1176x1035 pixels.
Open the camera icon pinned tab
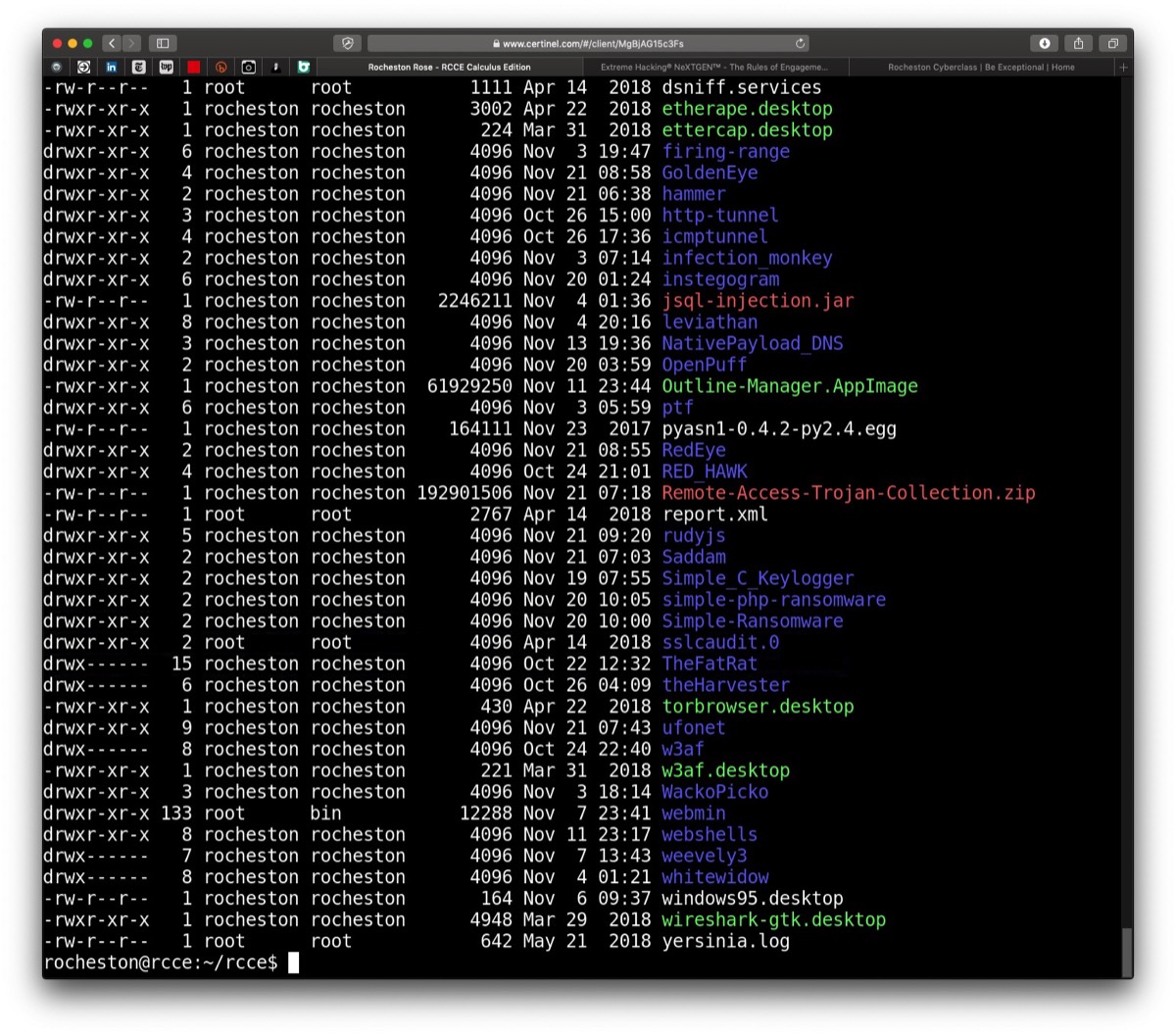[249, 67]
